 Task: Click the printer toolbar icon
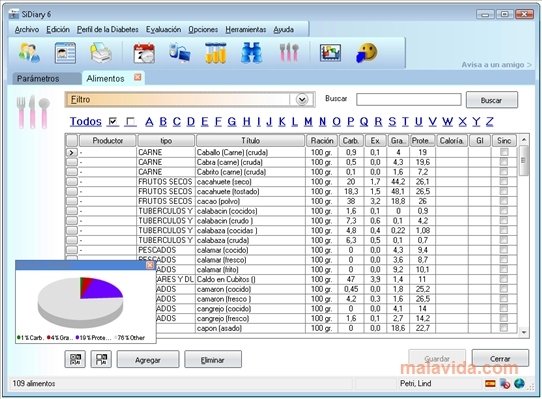click(101, 53)
